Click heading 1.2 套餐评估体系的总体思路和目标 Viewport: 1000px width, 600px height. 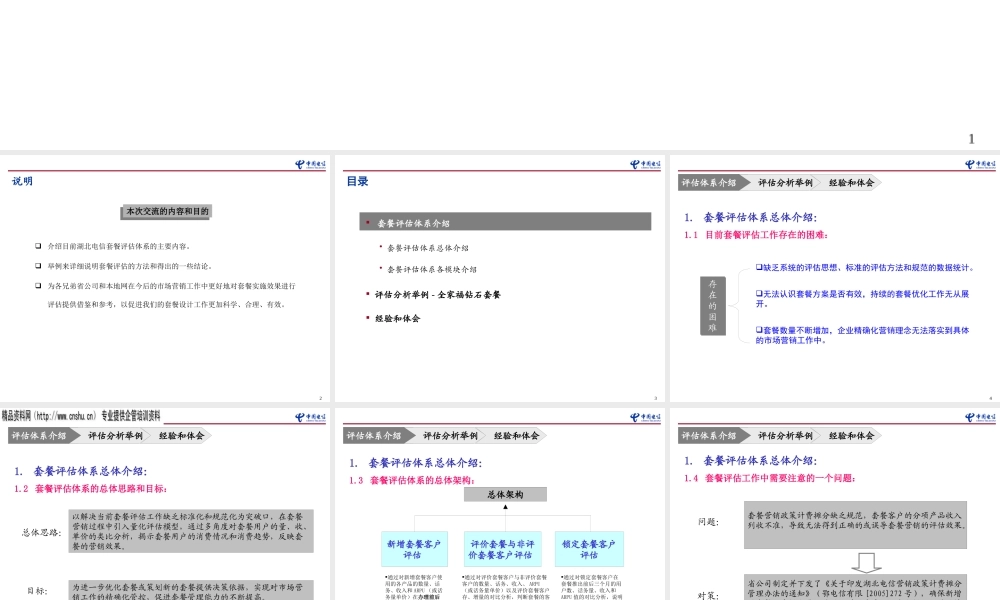point(91,488)
